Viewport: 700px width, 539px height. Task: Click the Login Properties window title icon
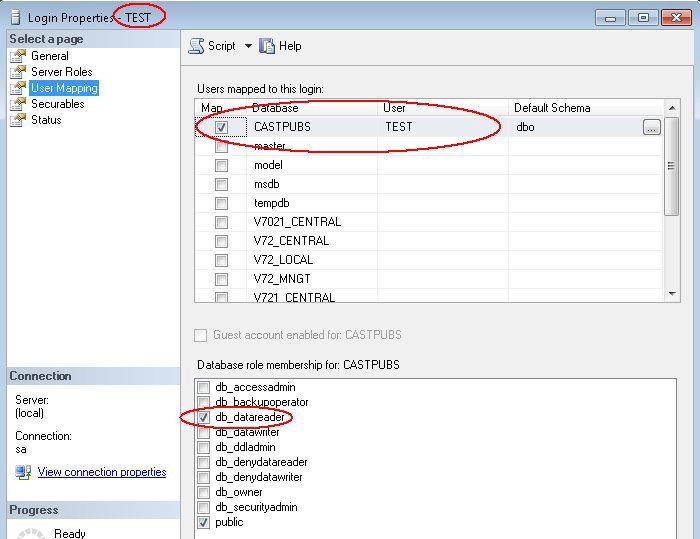(x=13, y=17)
